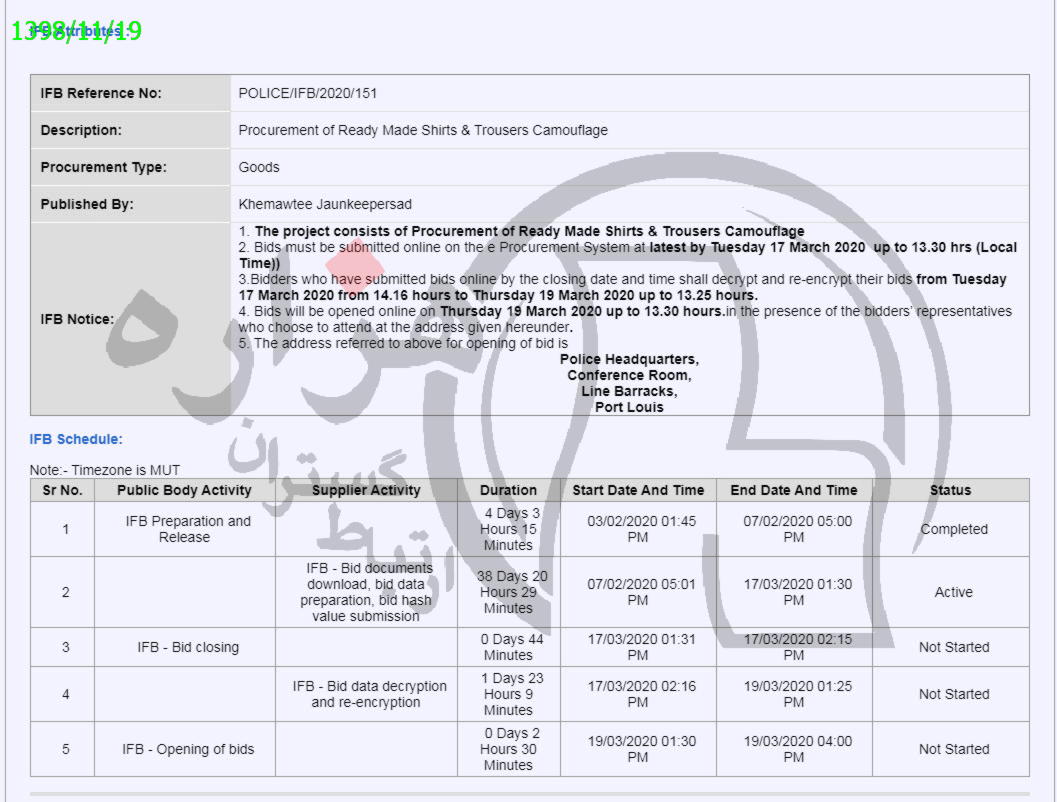Click the Completed status in row 1

[x=953, y=529]
